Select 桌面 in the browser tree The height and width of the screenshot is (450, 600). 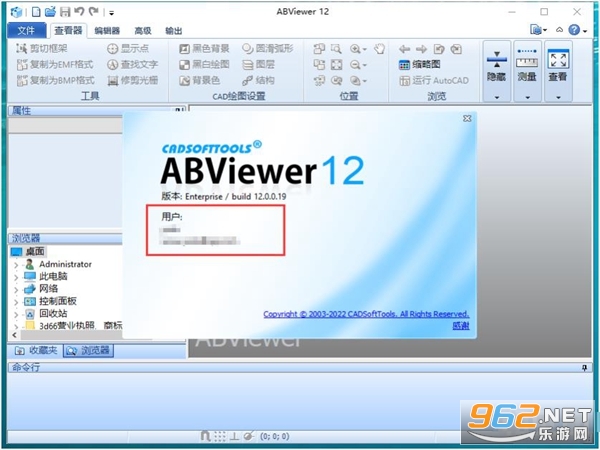coord(35,252)
